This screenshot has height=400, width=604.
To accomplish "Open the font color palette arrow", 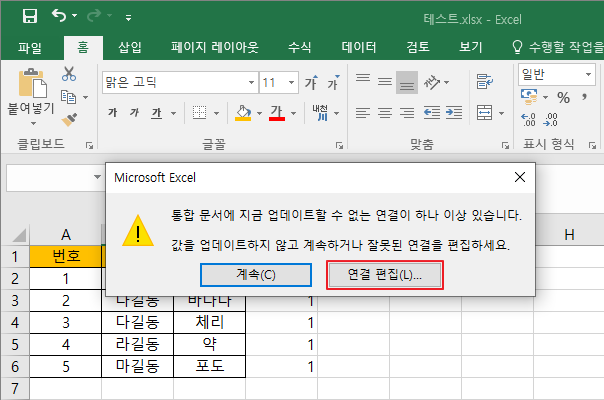I will tap(294, 113).
